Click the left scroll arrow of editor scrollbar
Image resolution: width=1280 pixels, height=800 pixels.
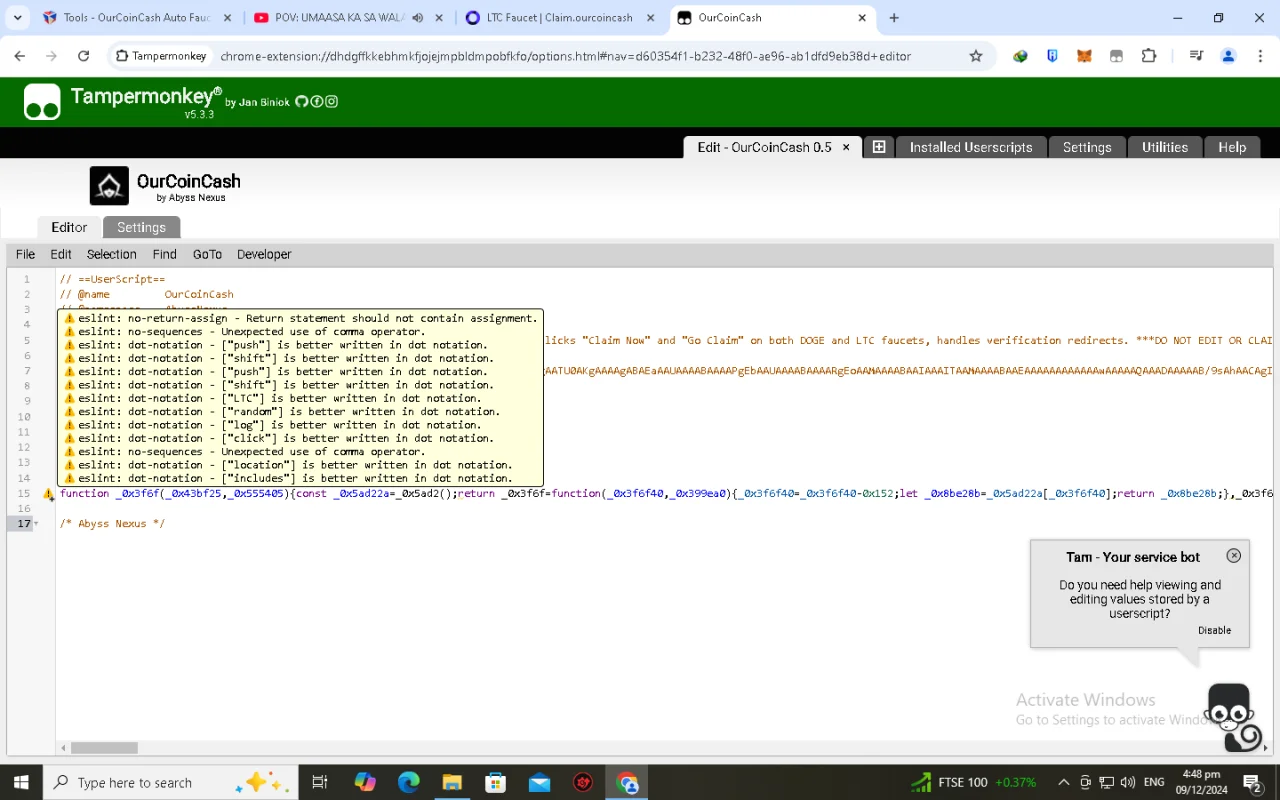64,747
